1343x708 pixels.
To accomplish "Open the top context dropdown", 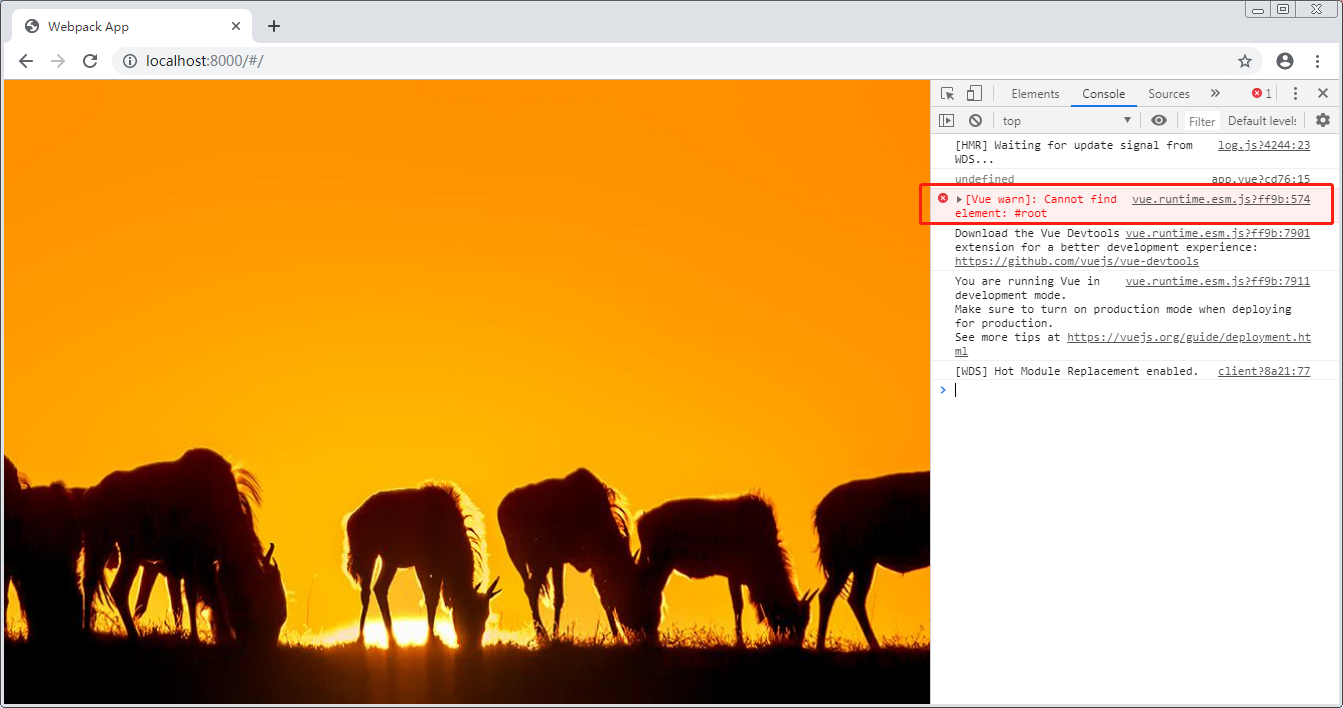I will point(1067,120).
